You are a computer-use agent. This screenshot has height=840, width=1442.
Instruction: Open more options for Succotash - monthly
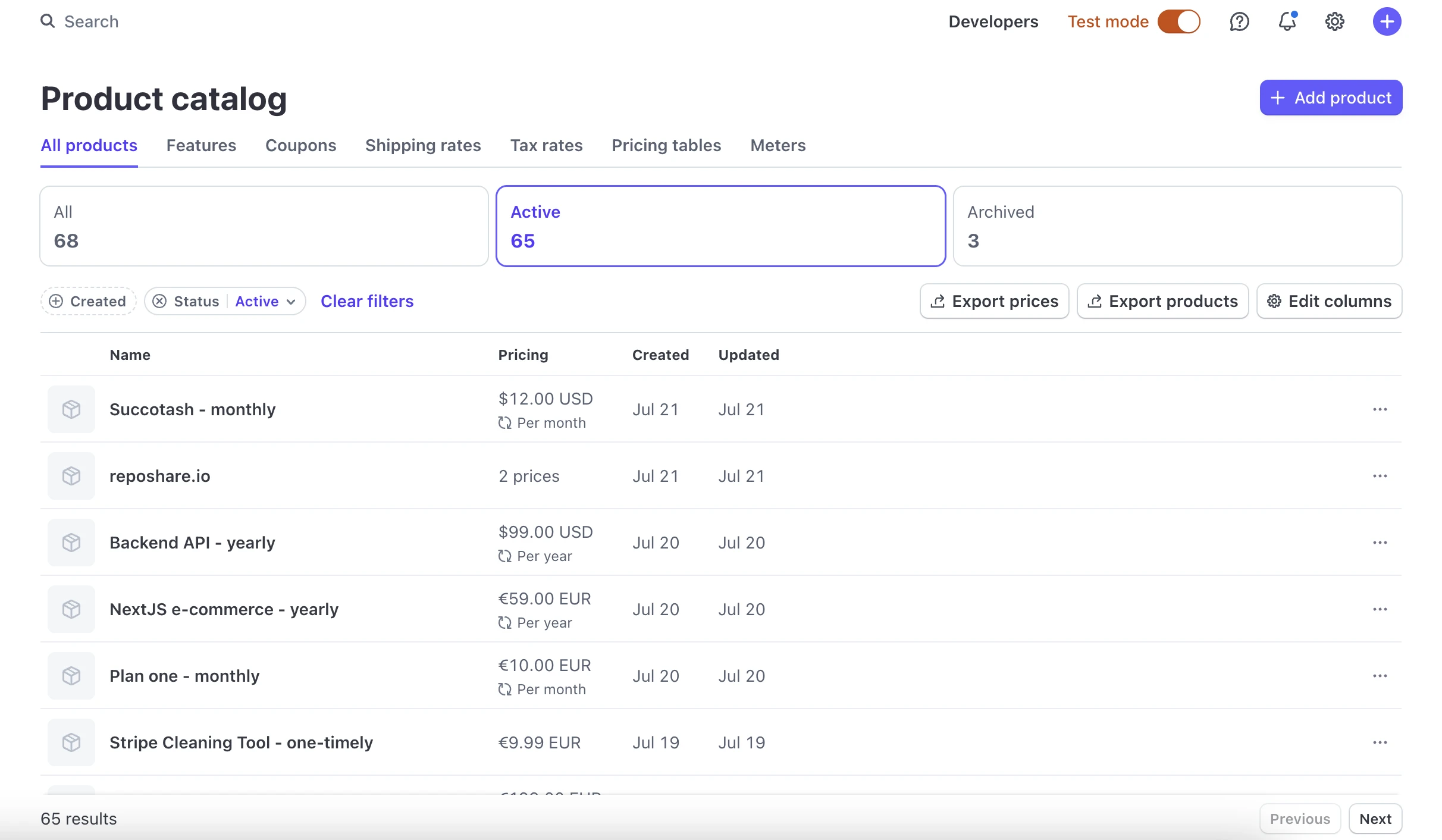coord(1380,409)
